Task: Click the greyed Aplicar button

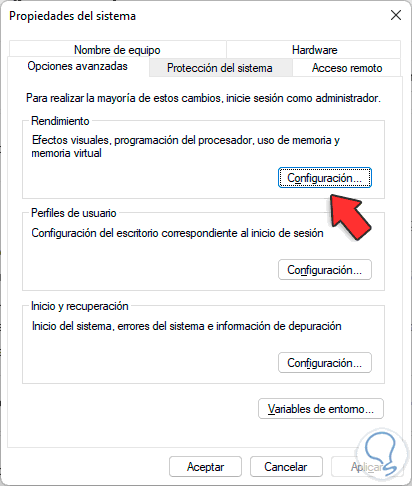Action: click(x=367, y=467)
